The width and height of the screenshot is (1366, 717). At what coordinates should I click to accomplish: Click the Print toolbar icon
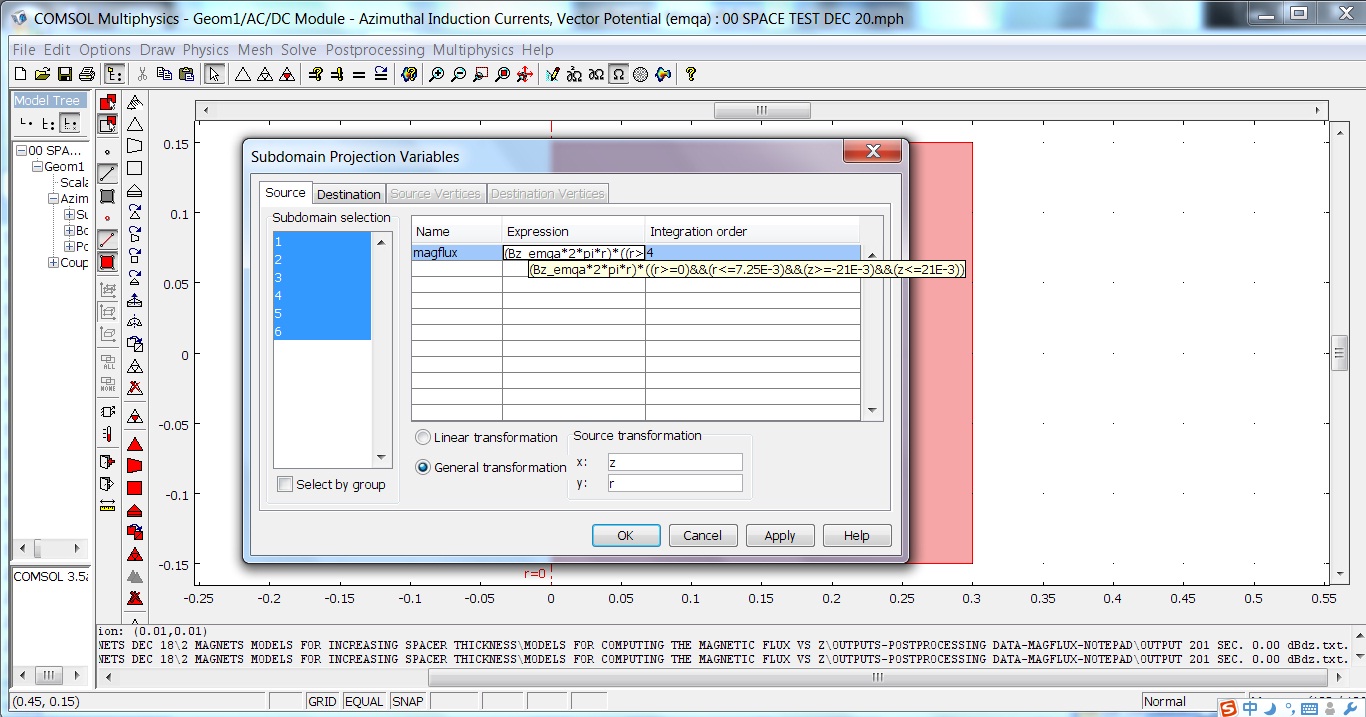coord(86,74)
